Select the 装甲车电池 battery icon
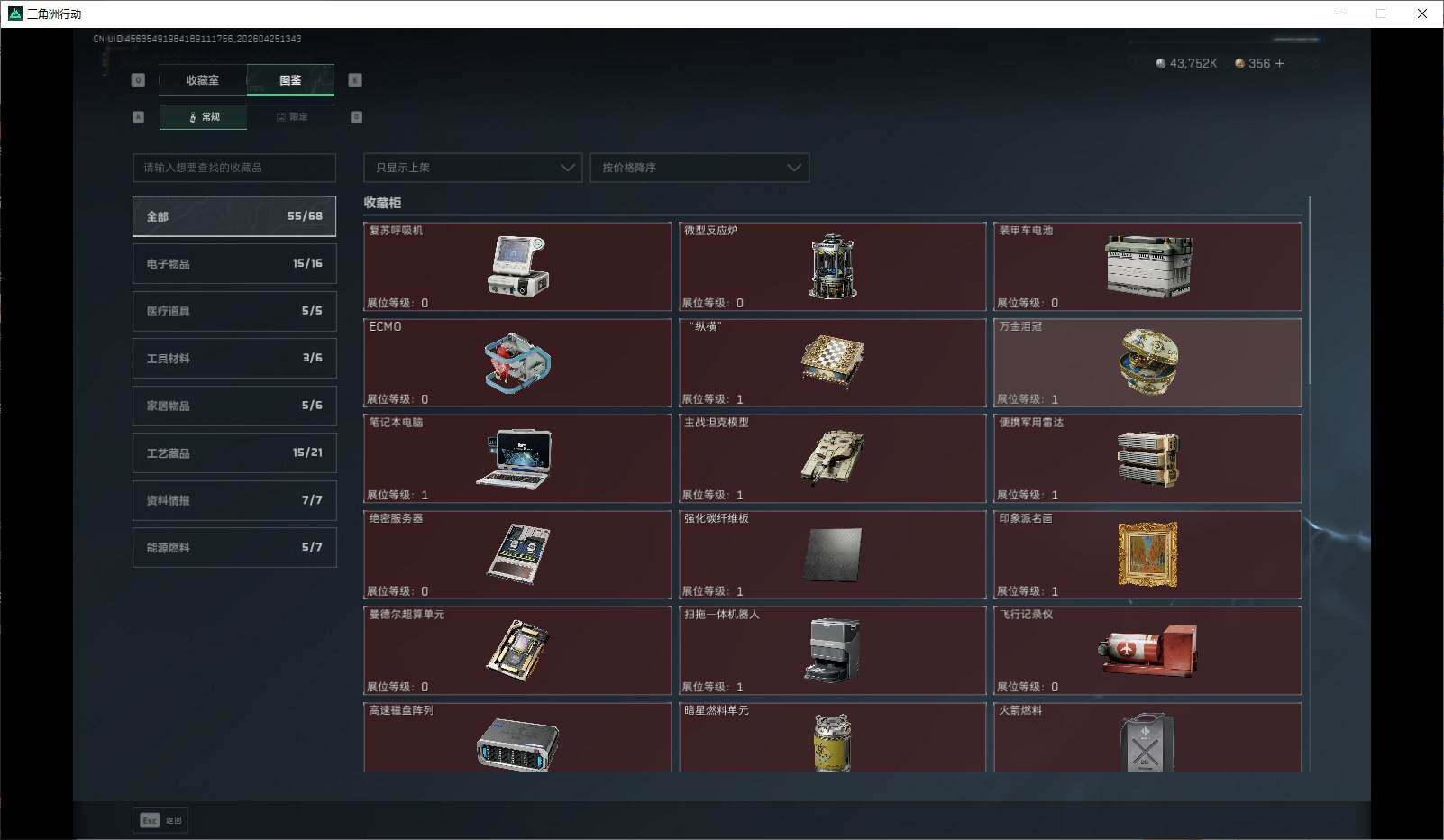This screenshot has height=840, width=1444. [x=1147, y=267]
